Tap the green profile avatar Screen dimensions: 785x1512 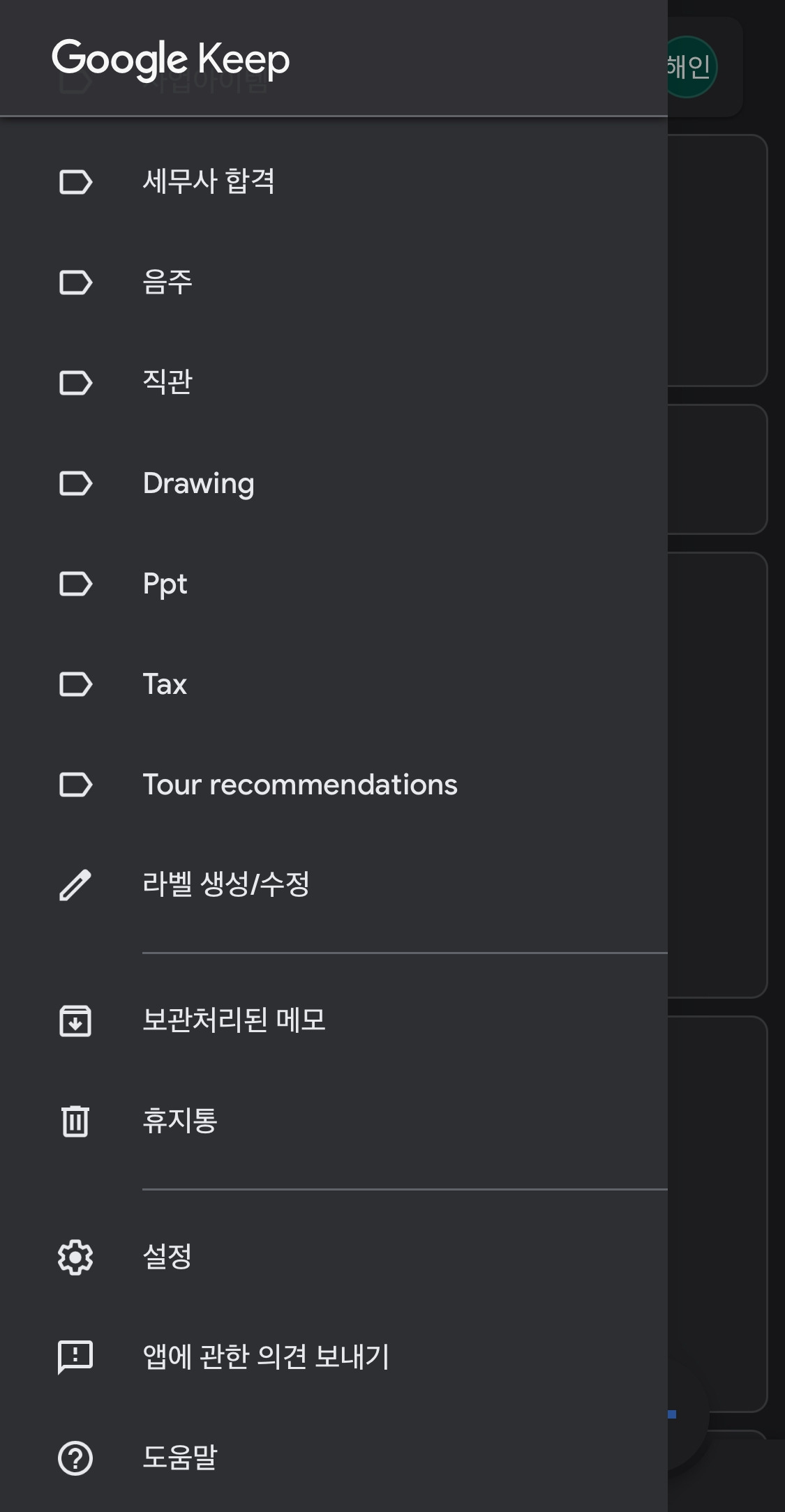click(x=690, y=67)
